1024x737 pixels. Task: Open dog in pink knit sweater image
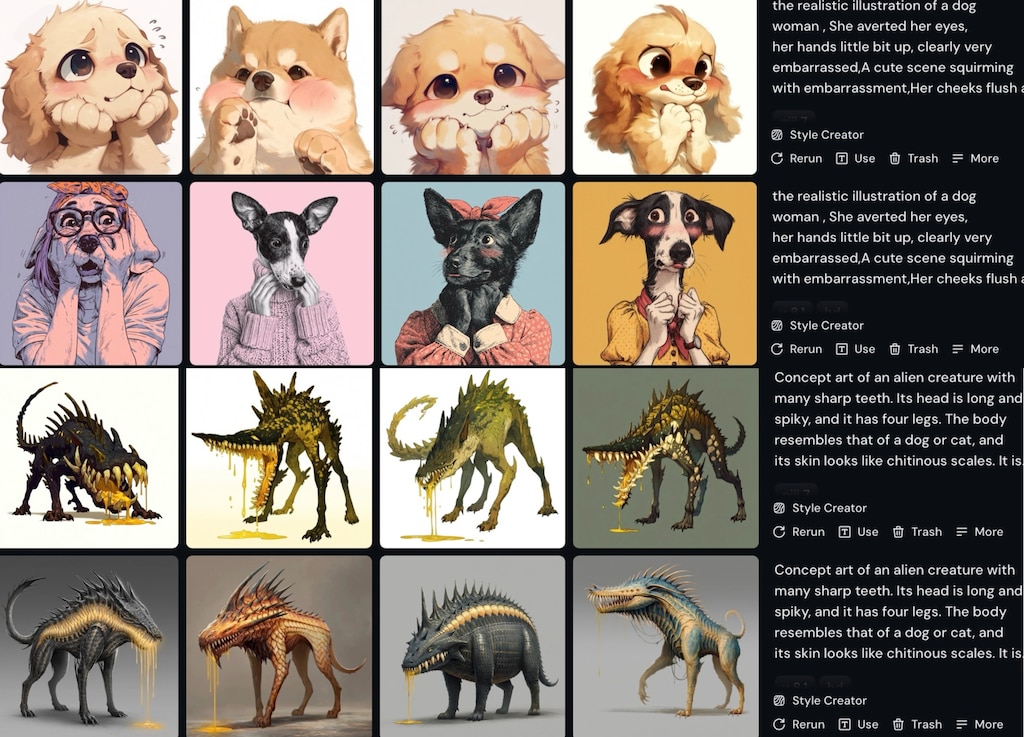coord(281,274)
